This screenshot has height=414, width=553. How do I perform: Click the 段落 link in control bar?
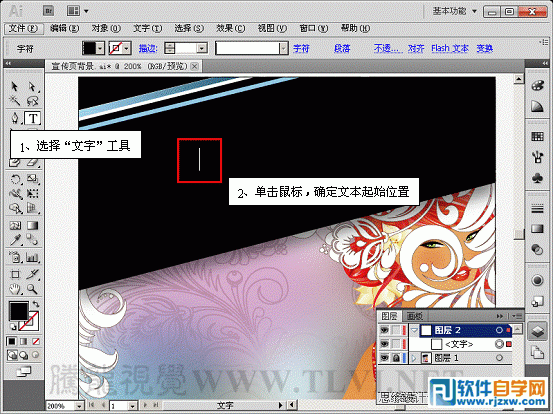tap(342, 48)
